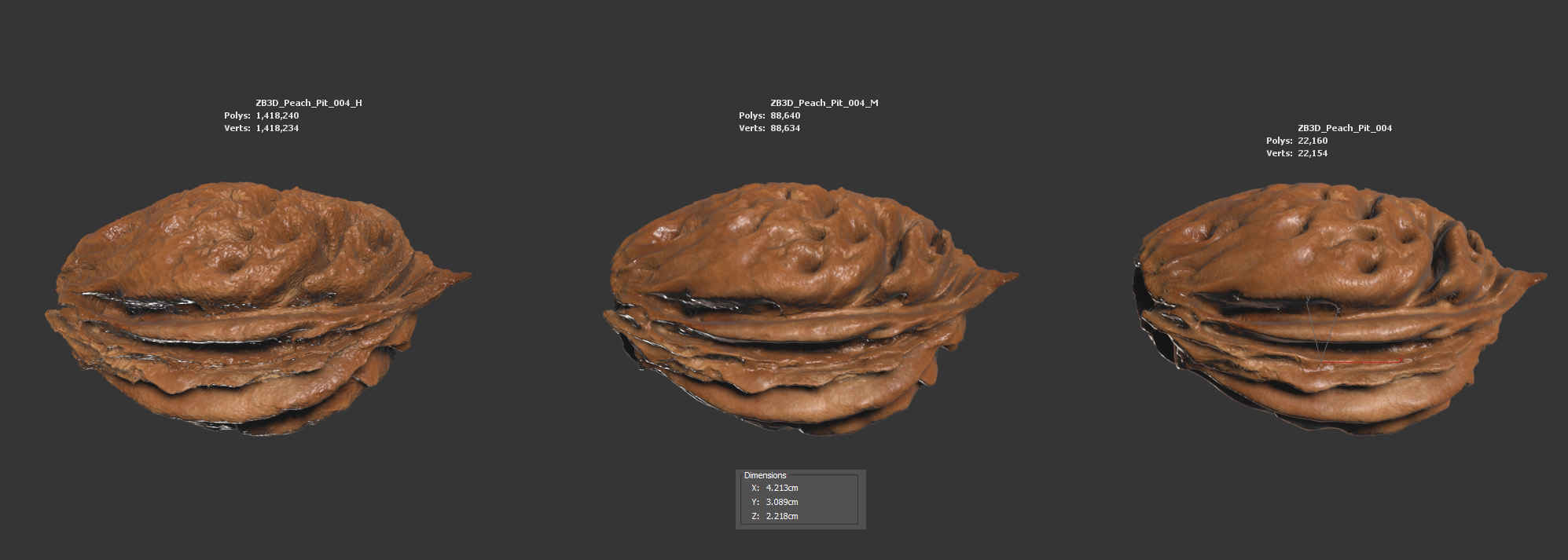Click the 22,160 polys count
1568x560 pixels.
coord(1313,141)
